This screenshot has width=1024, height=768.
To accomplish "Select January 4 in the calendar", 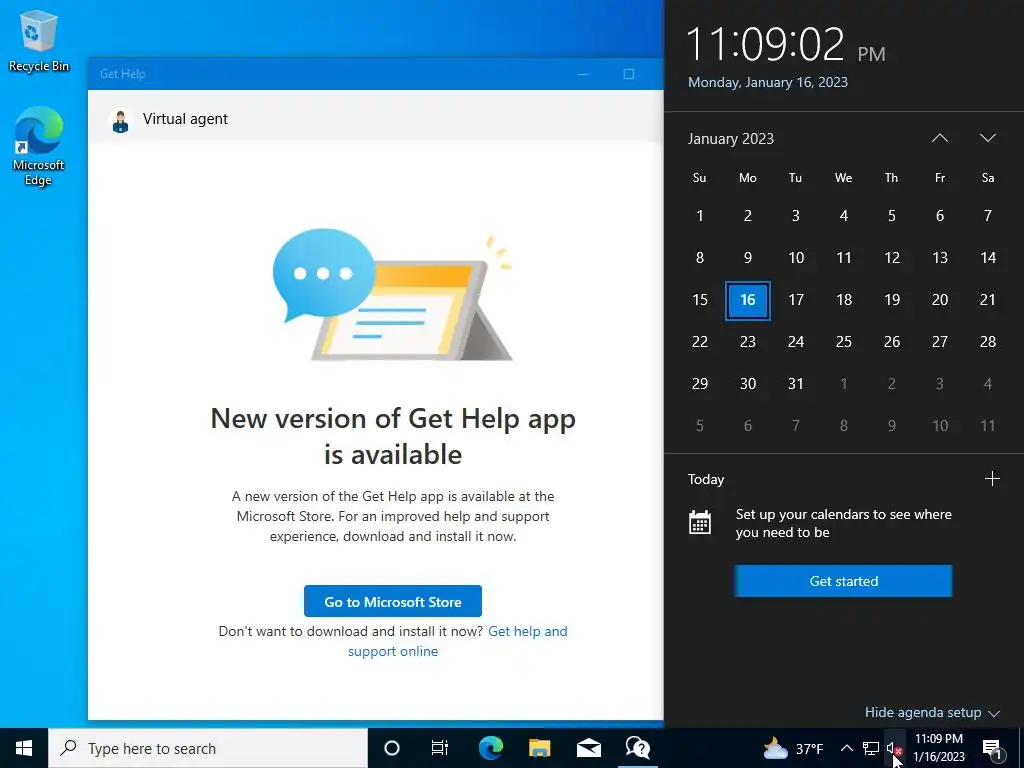I will pyautogui.click(x=844, y=216).
